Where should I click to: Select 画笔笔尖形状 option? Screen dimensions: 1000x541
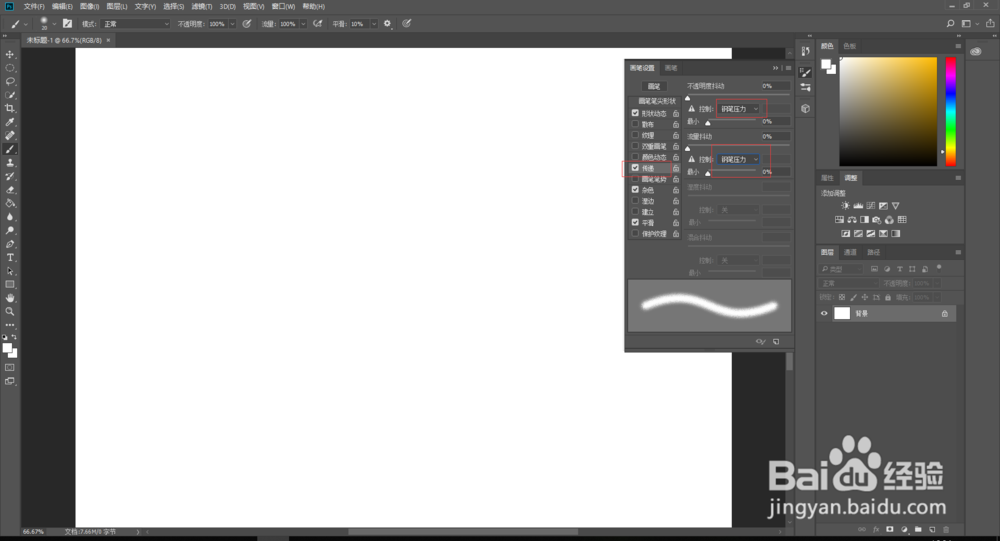(656, 101)
